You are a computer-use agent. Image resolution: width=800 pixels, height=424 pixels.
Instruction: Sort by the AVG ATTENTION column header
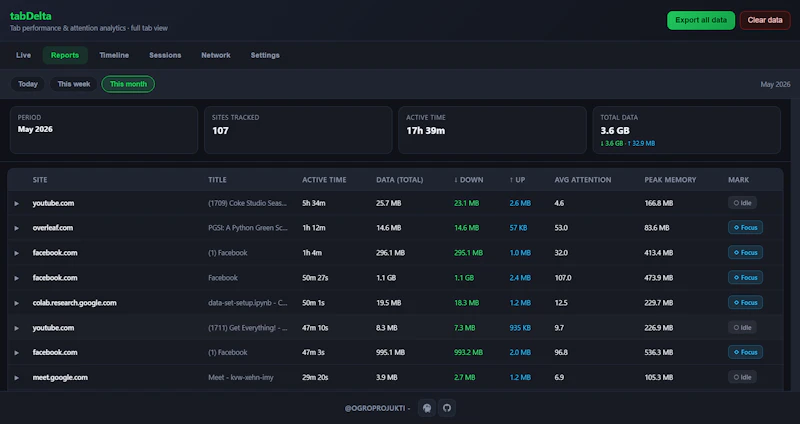point(583,180)
